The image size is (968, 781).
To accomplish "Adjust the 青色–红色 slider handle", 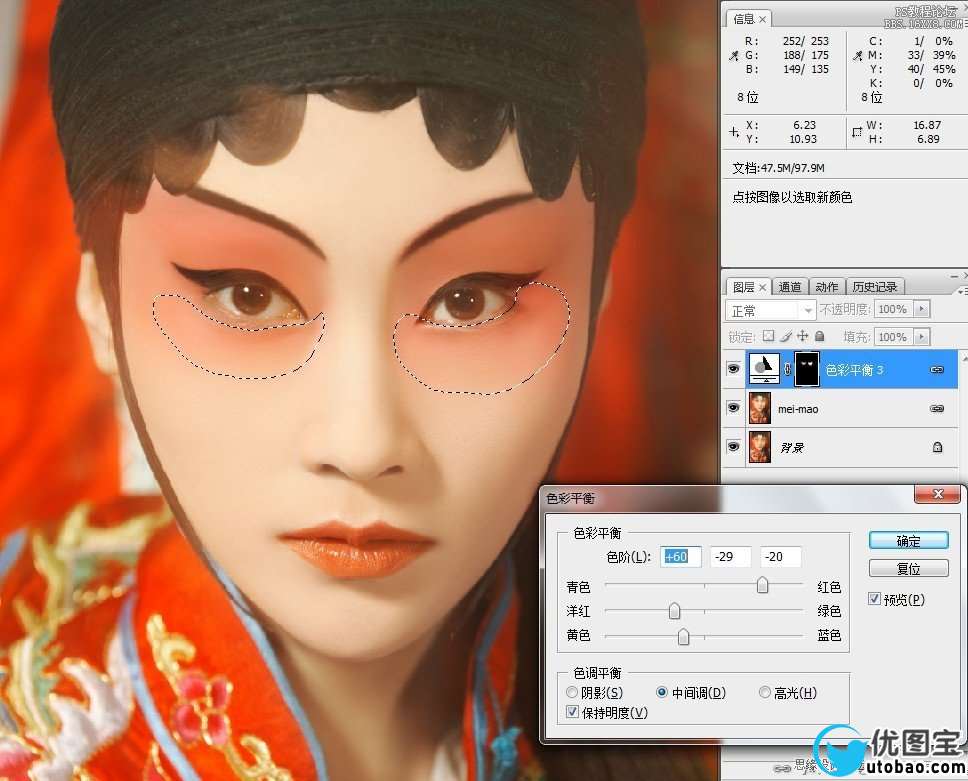I will (x=762, y=585).
